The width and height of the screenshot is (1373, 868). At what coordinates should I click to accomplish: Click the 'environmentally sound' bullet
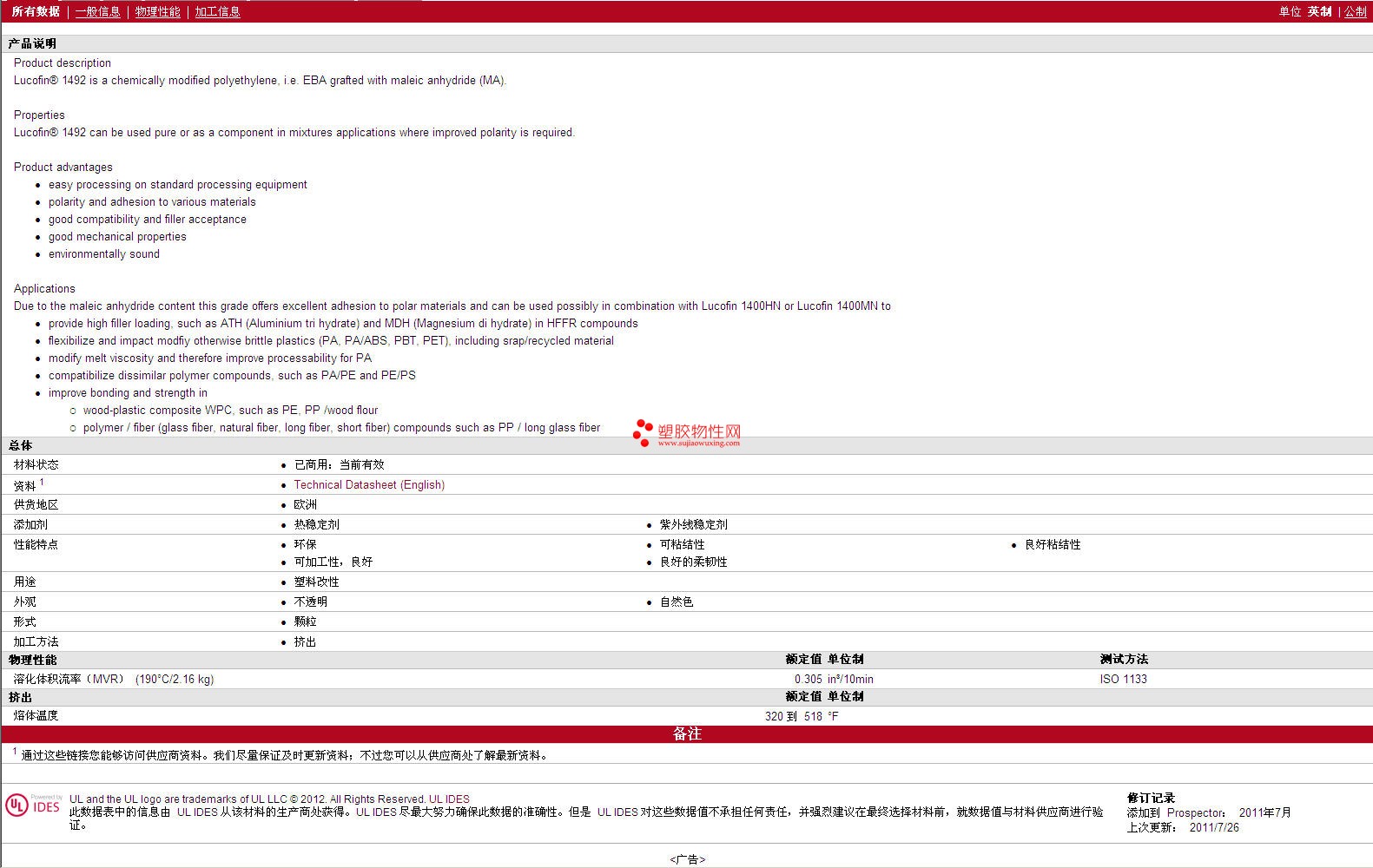coord(104,253)
